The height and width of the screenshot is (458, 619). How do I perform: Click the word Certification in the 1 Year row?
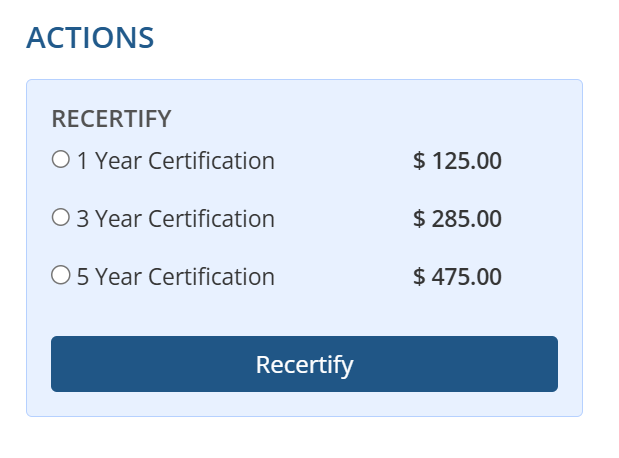[x=211, y=161]
